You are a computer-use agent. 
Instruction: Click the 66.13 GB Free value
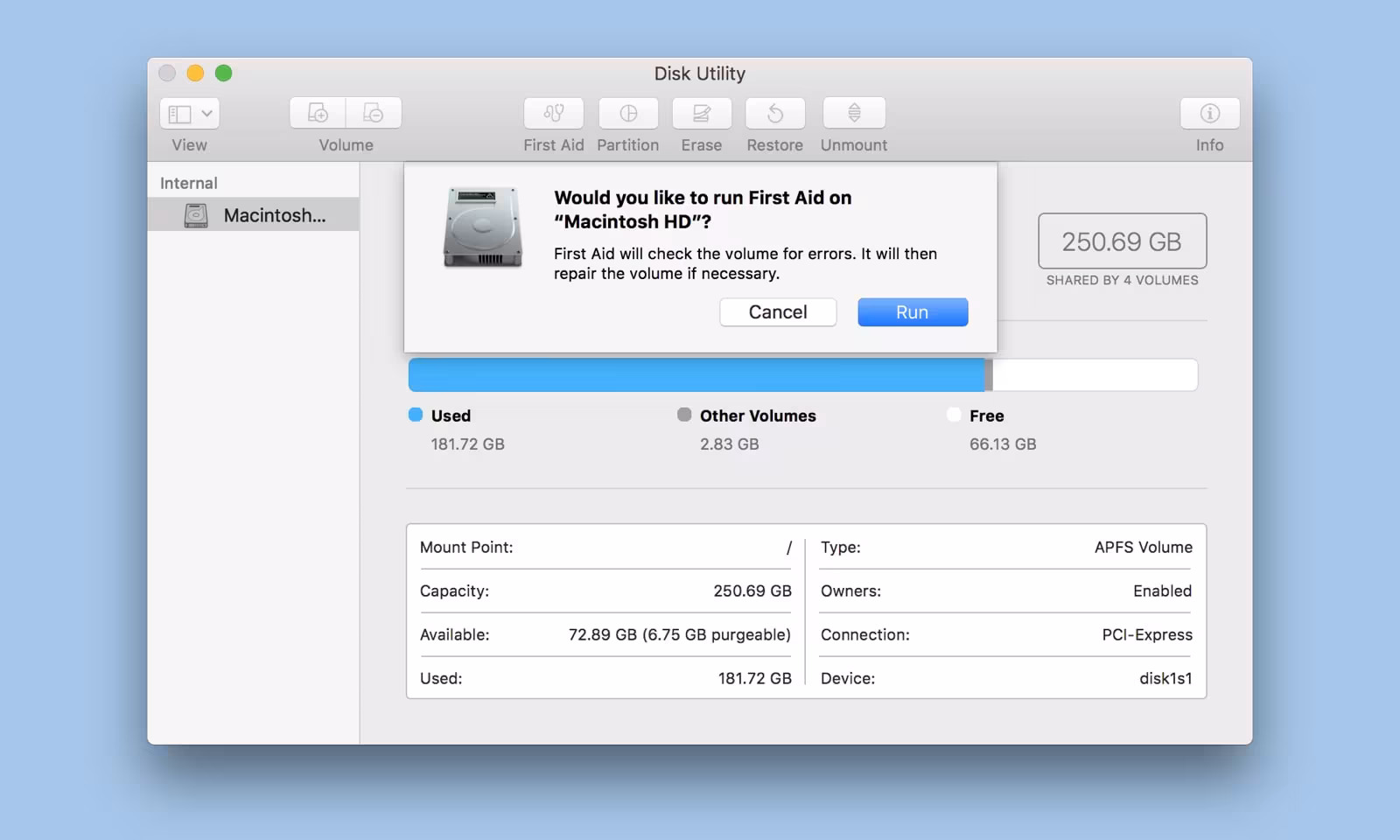[1003, 444]
